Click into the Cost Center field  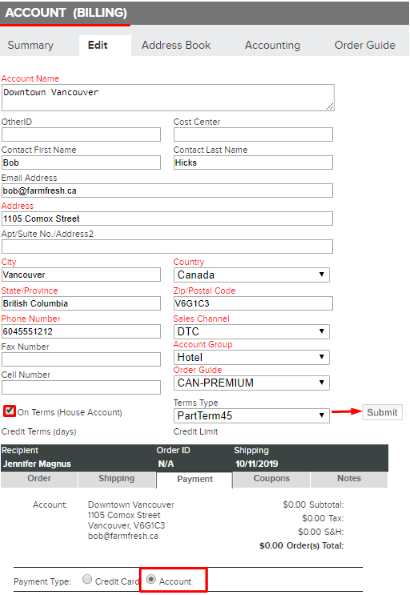[253, 135]
